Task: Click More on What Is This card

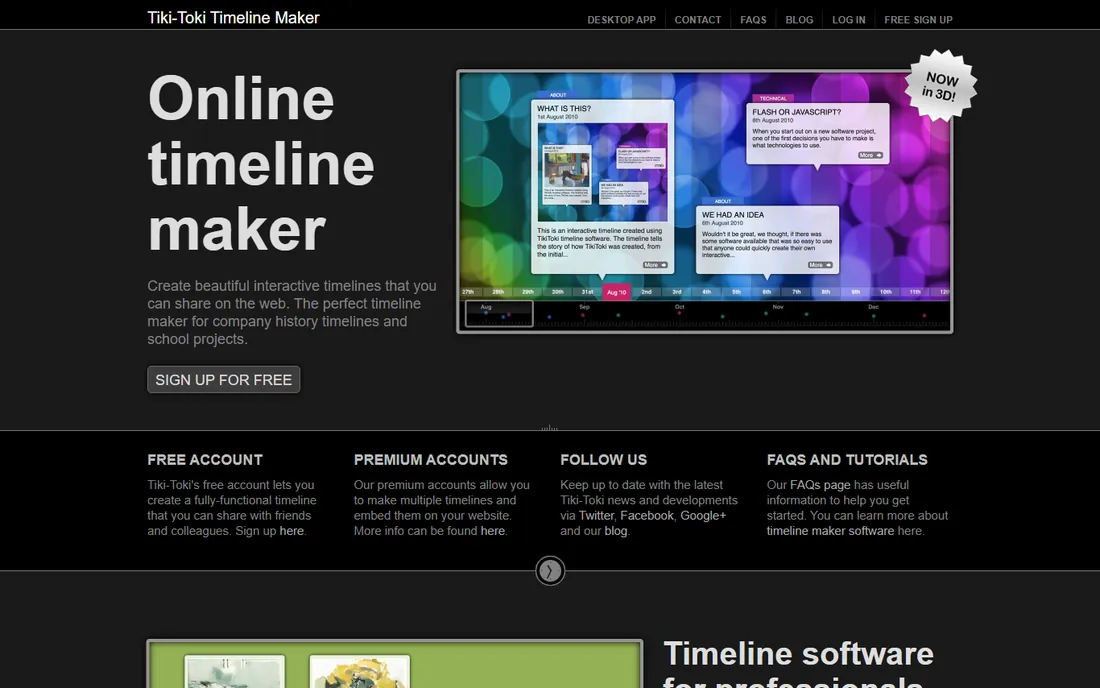Action: point(655,265)
